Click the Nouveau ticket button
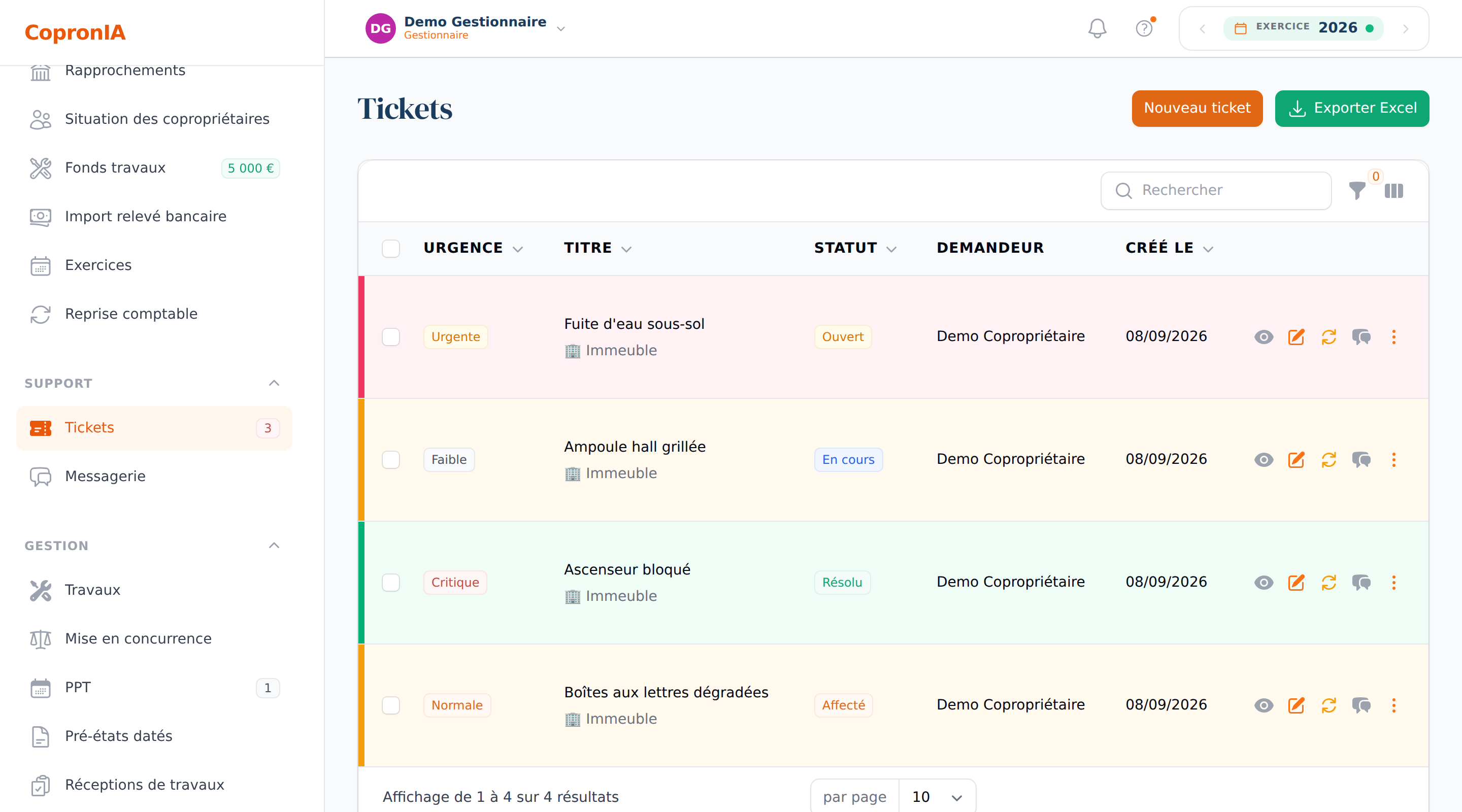The width and height of the screenshot is (1462, 812). point(1197,109)
